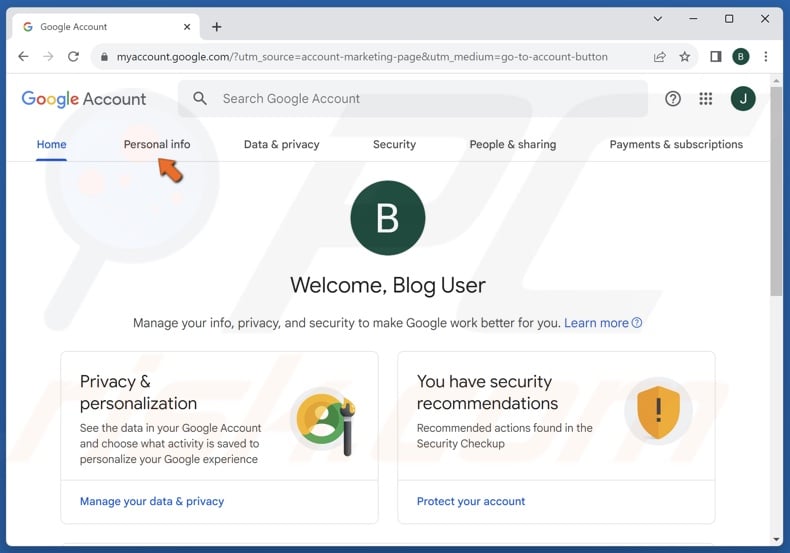Open the Google apps grid
The height and width of the screenshot is (553, 790).
pyautogui.click(x=706, y=99)
